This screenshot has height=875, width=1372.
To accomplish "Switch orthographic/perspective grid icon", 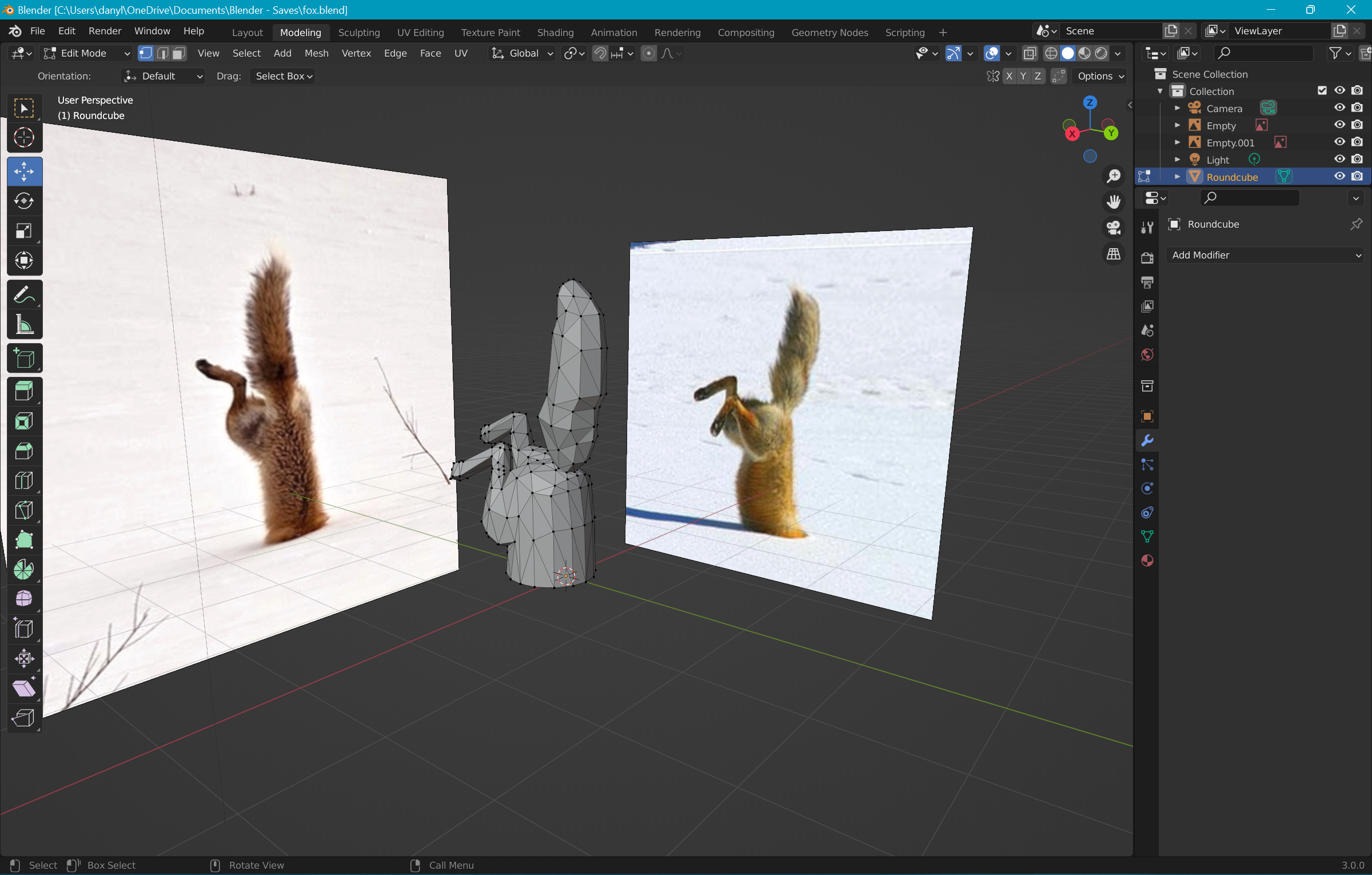I will (x=1113, y=254).
